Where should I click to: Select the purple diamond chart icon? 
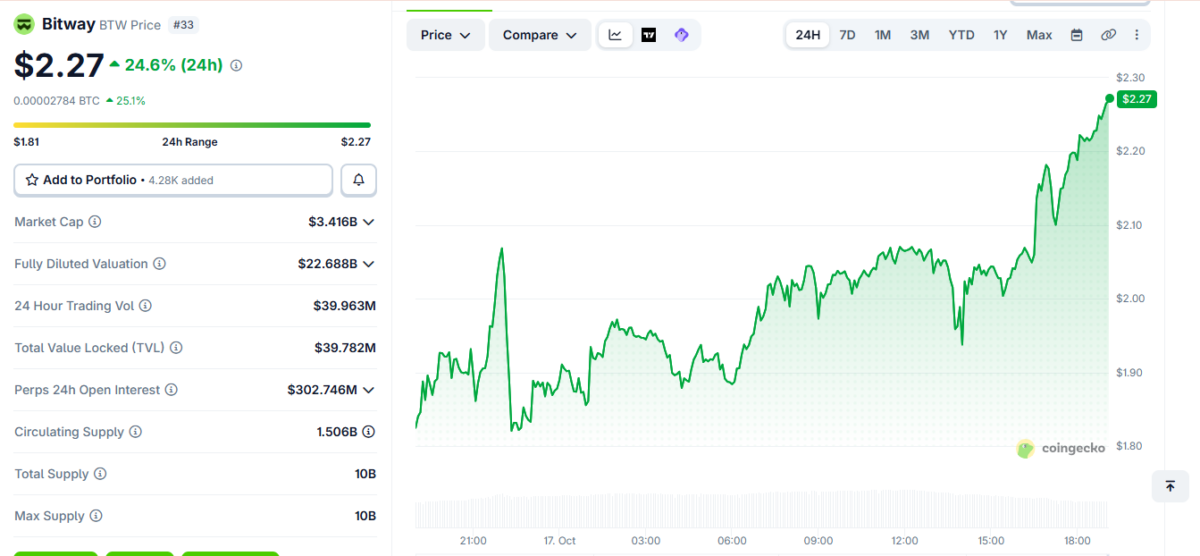coord(681,35)
